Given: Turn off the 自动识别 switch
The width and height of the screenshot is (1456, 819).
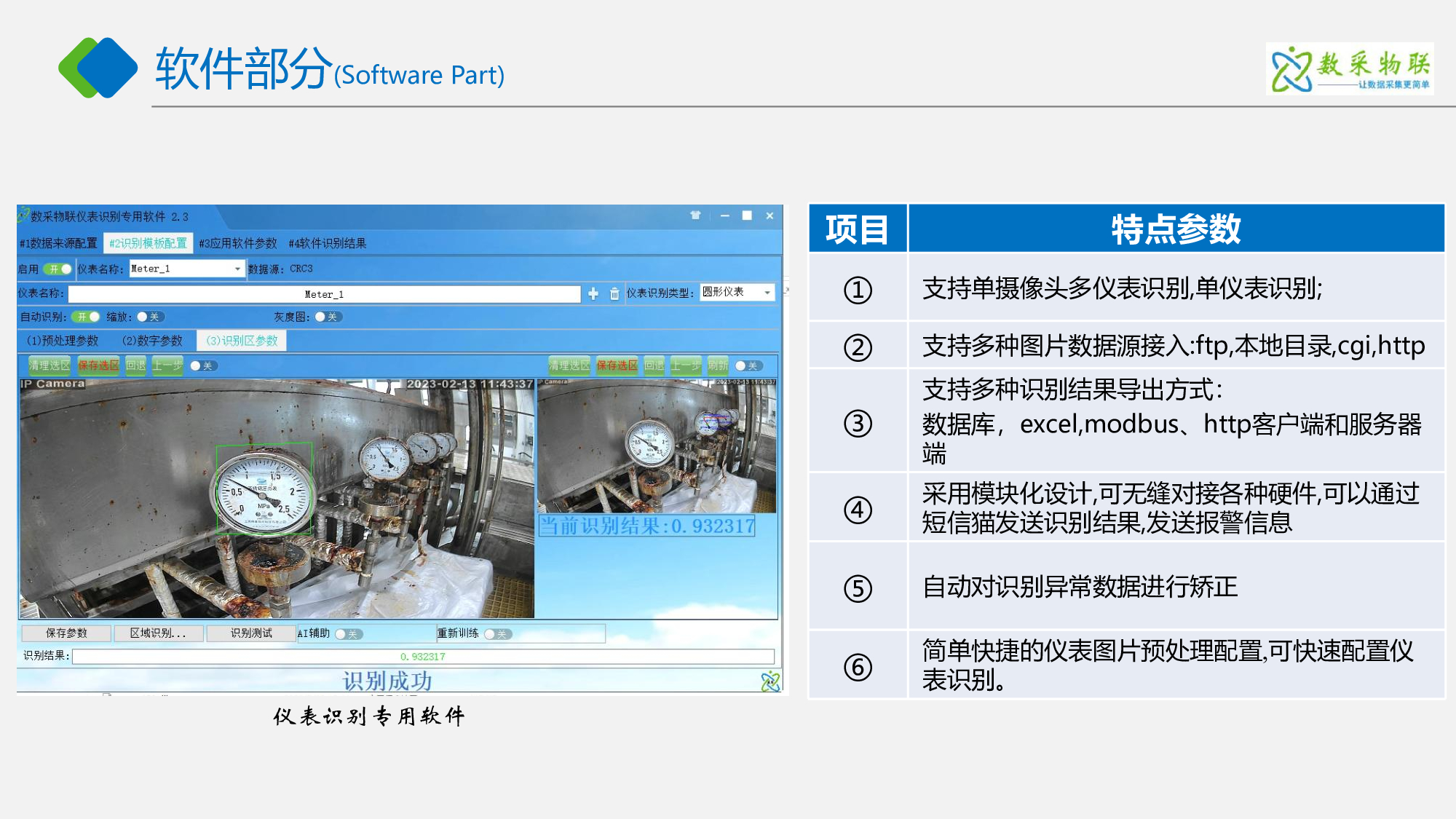Looking at the screenshot, I should (86, 317).
